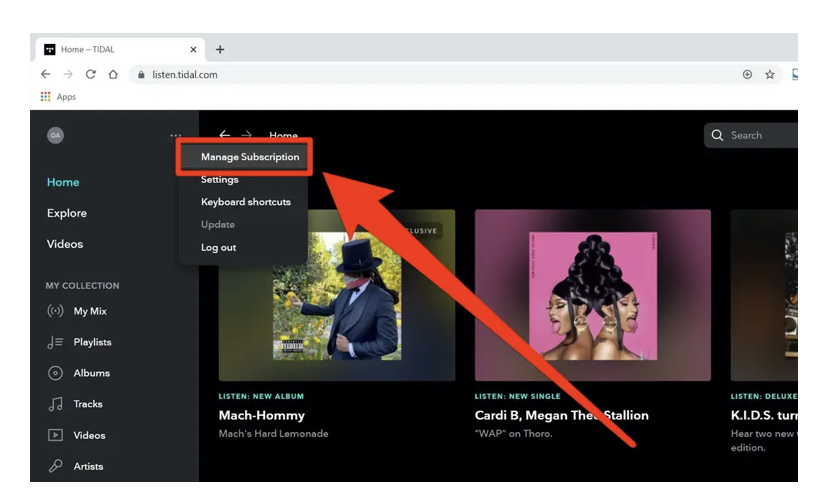Focus the TIDAL Search field
Screen dimensions: 828x503
pyautogui.click(x=751, y=135)
